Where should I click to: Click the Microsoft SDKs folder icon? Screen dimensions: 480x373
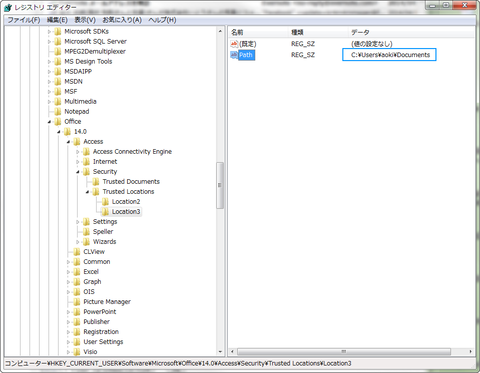point(58,32)
